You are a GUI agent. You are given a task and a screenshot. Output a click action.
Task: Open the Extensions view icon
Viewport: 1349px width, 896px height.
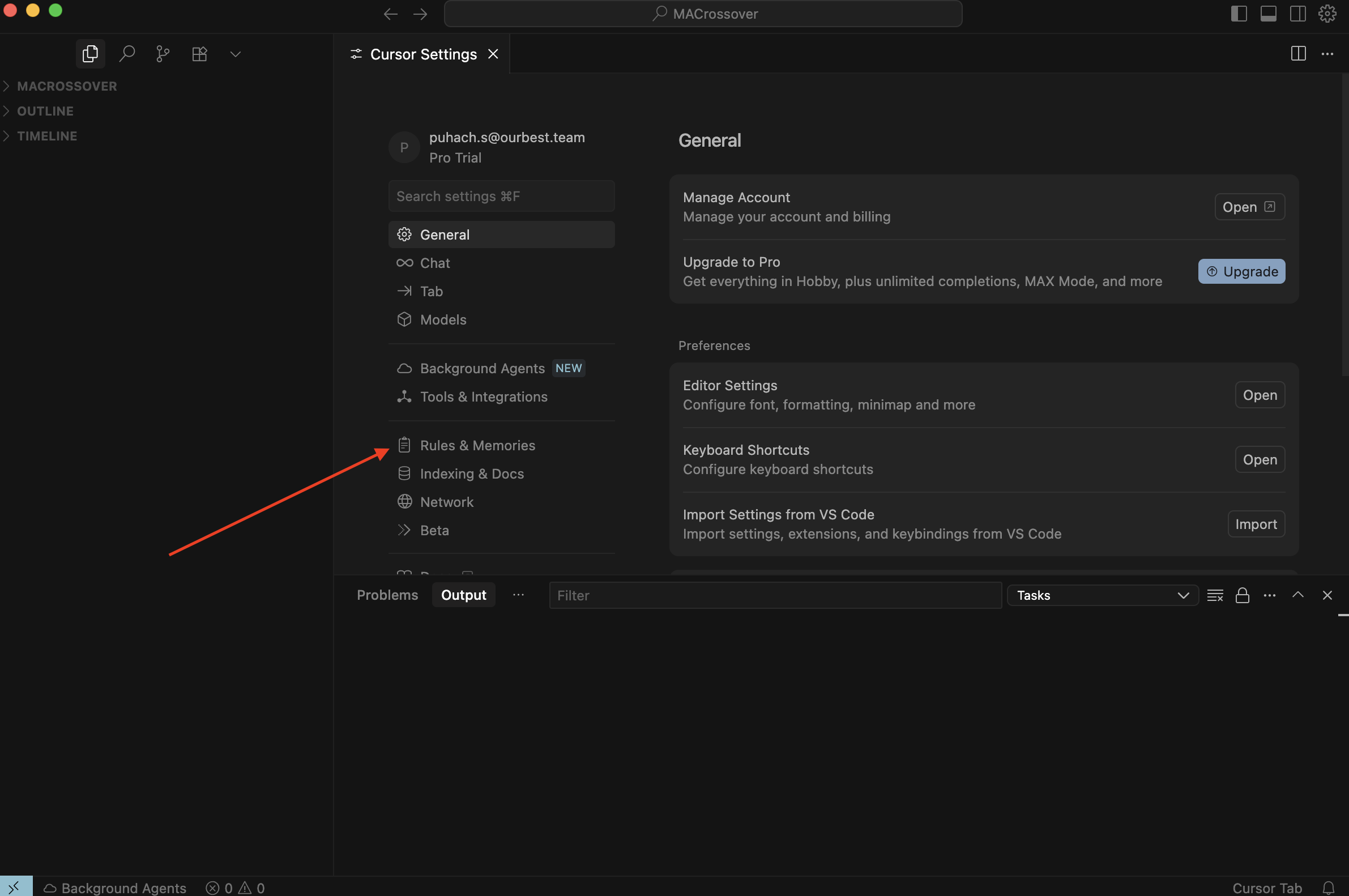pos(199,54)
